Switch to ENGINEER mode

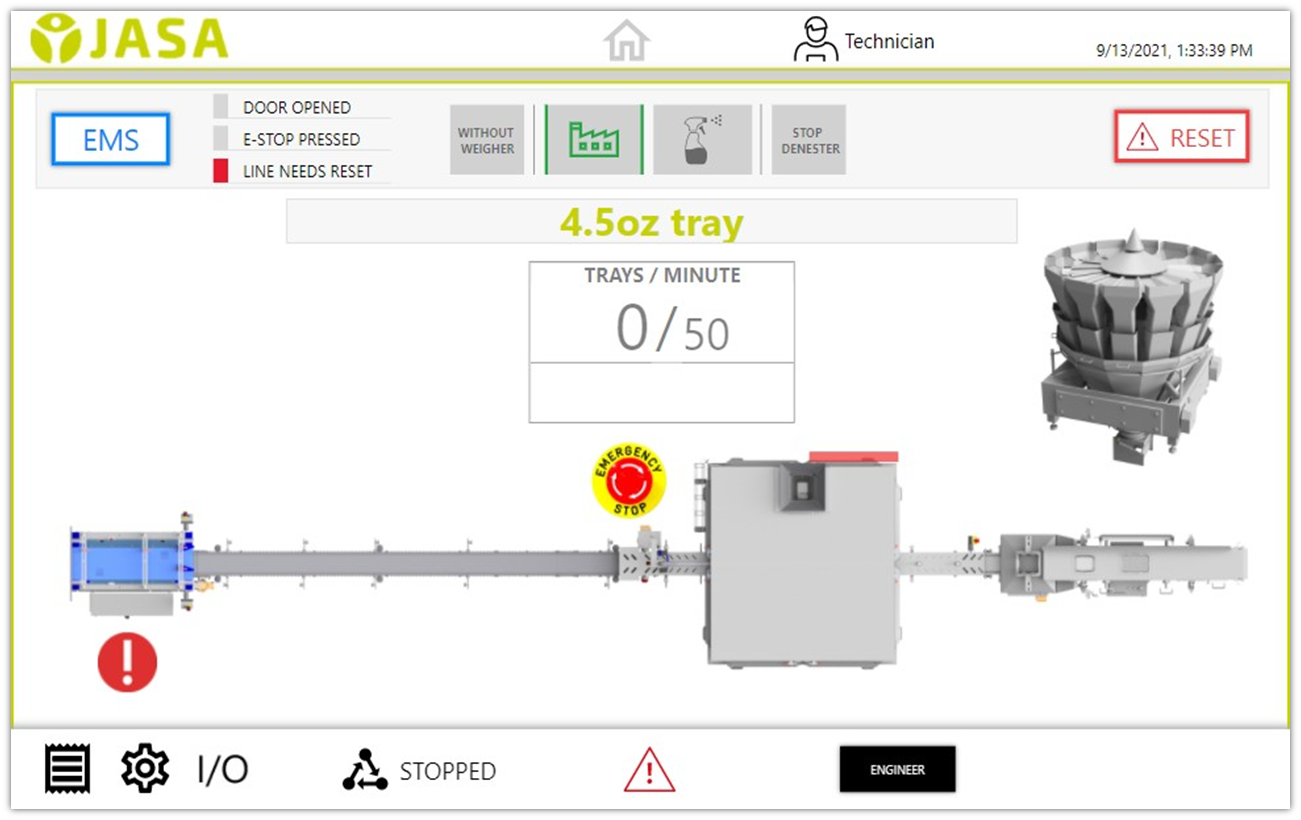[x=897, y=768]
